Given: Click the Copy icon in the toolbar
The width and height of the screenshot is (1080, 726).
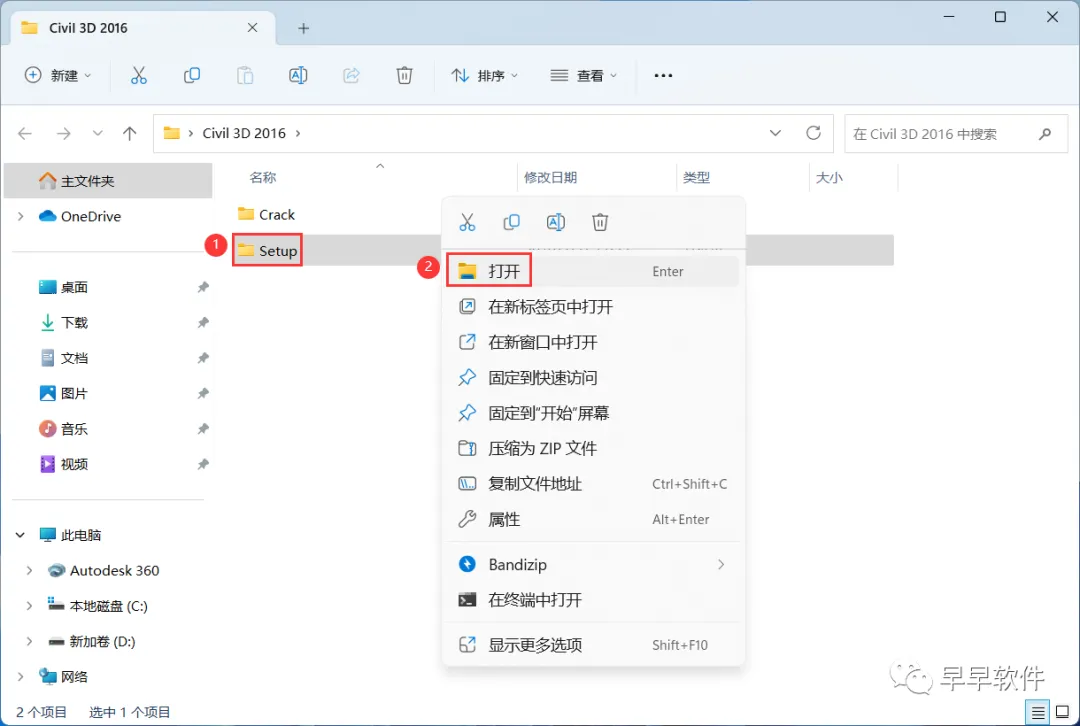Looking at the screenshot, I should [x=191, y=75].
